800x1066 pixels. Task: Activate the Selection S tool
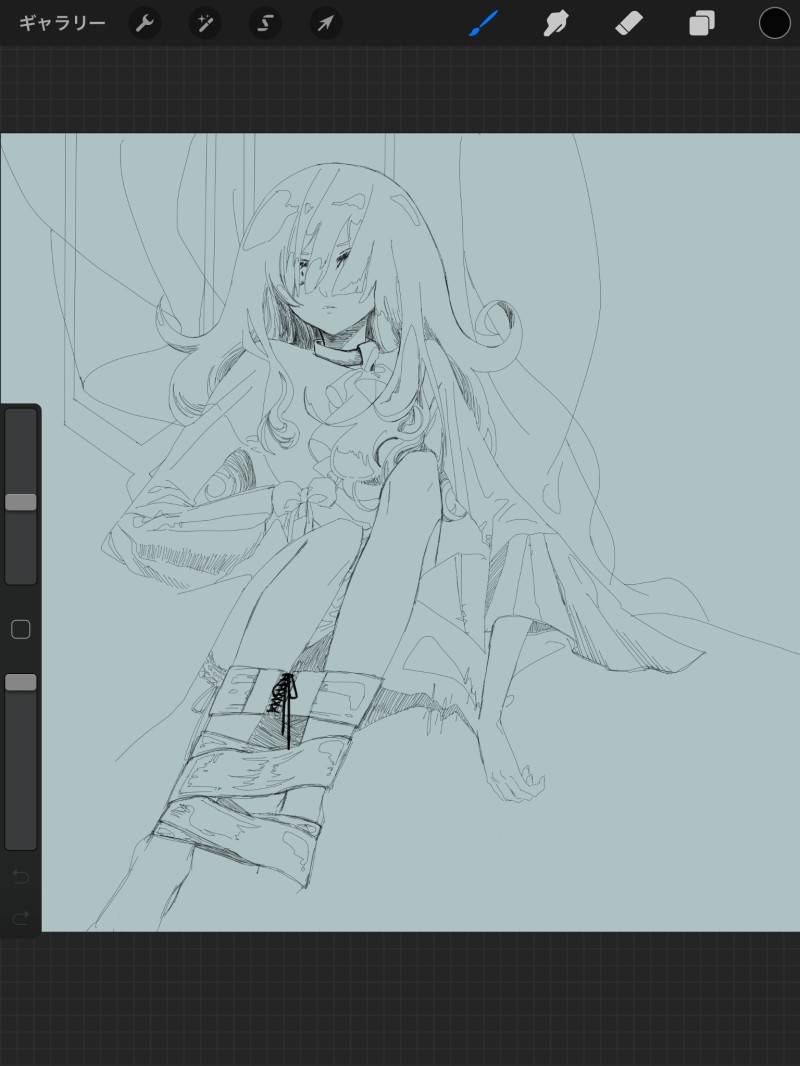click(x=265, y=24)
